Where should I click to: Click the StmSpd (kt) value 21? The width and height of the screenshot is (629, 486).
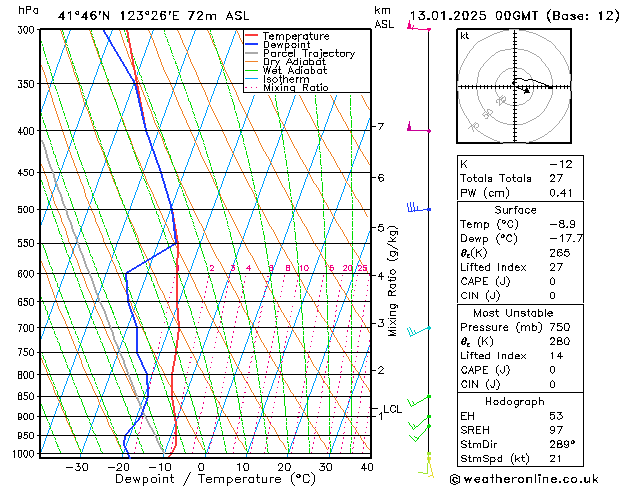[555, 459]
